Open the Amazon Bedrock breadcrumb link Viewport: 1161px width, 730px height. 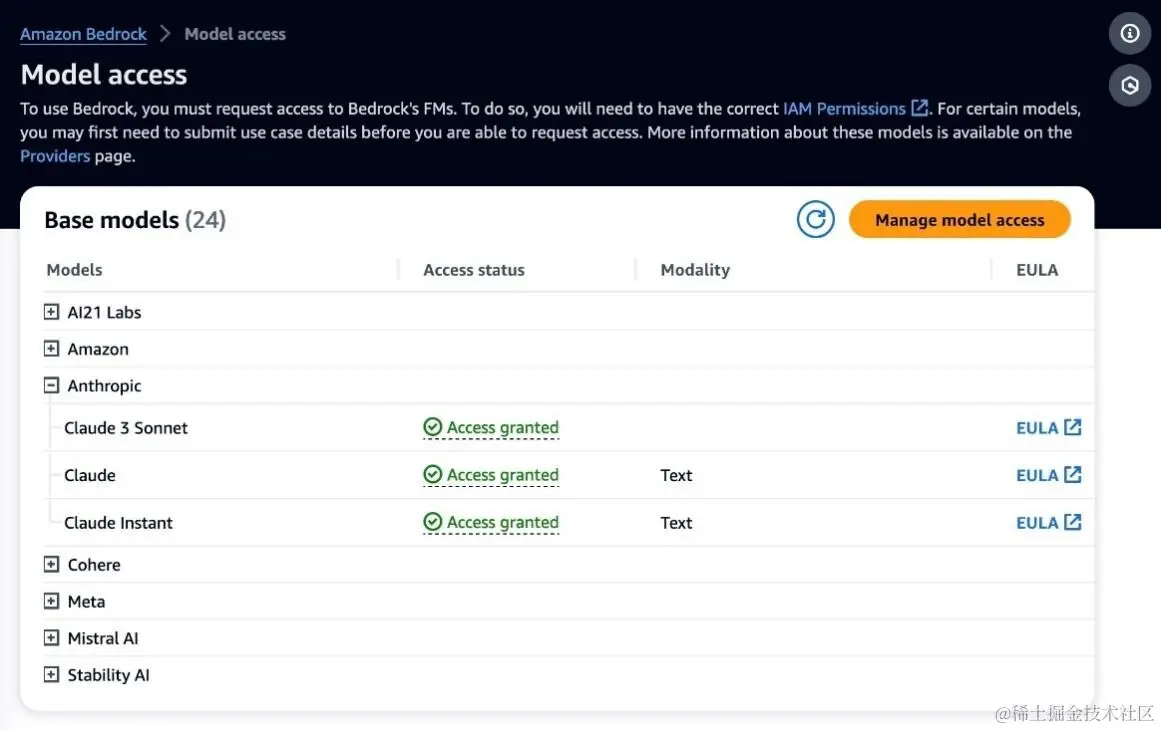pos(83,34)
